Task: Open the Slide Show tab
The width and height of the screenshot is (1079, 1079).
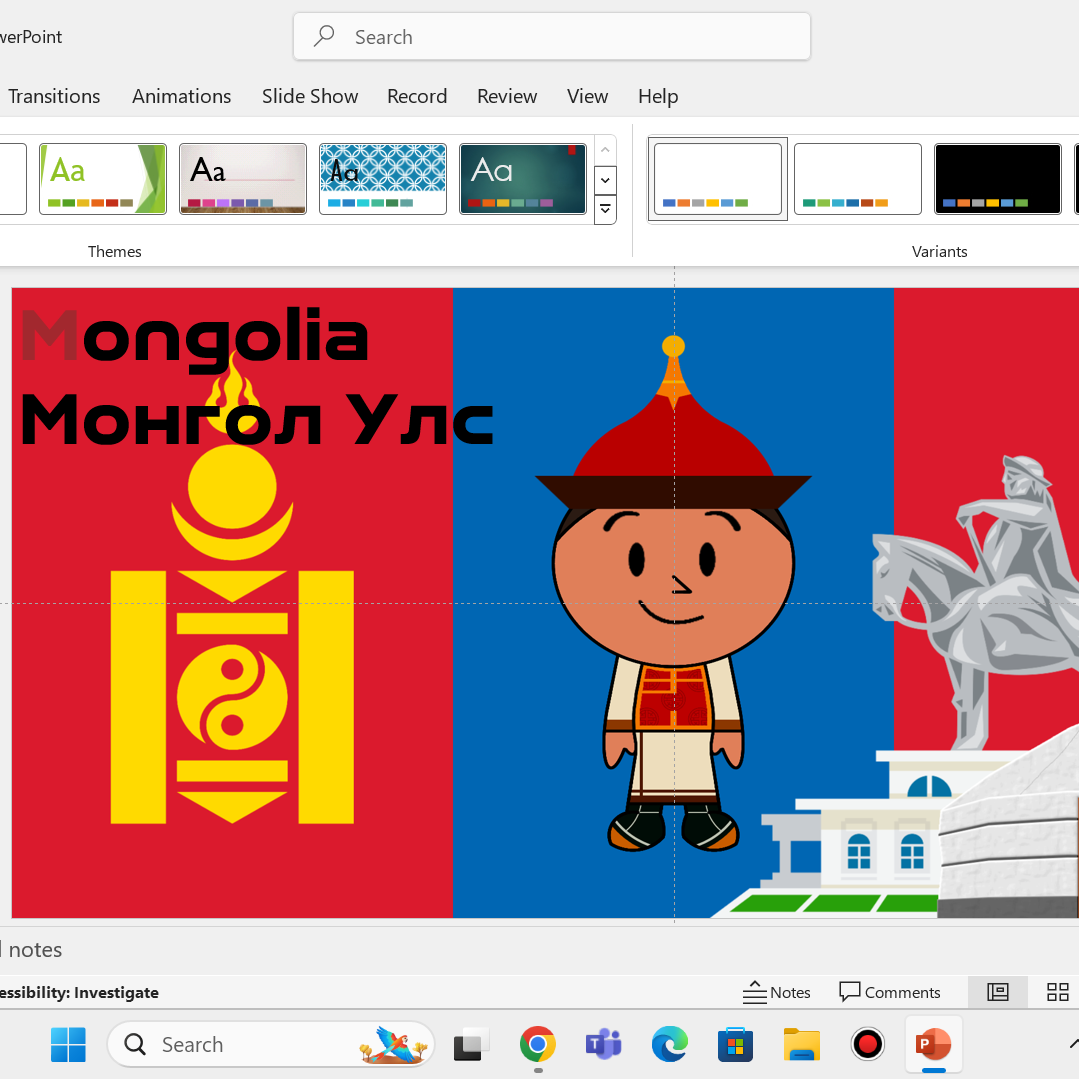Action: [310, 96]
